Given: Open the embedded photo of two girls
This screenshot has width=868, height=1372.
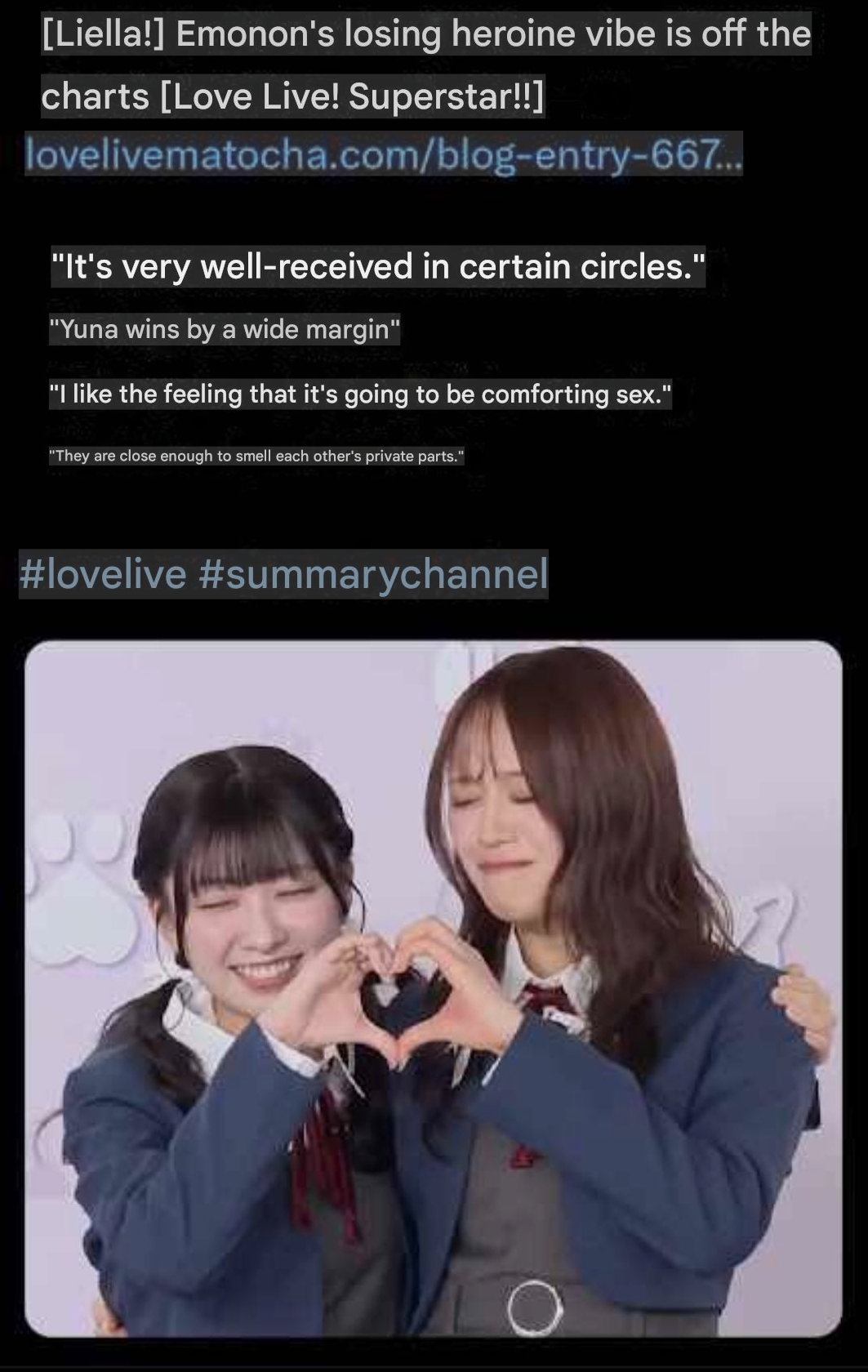Looking at the screenshot, I should pos(434,988).
